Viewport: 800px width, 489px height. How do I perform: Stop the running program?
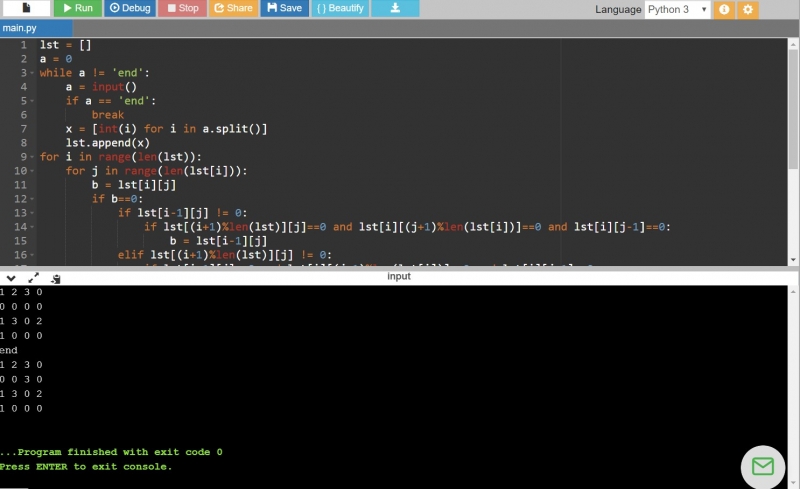point(182,8)
